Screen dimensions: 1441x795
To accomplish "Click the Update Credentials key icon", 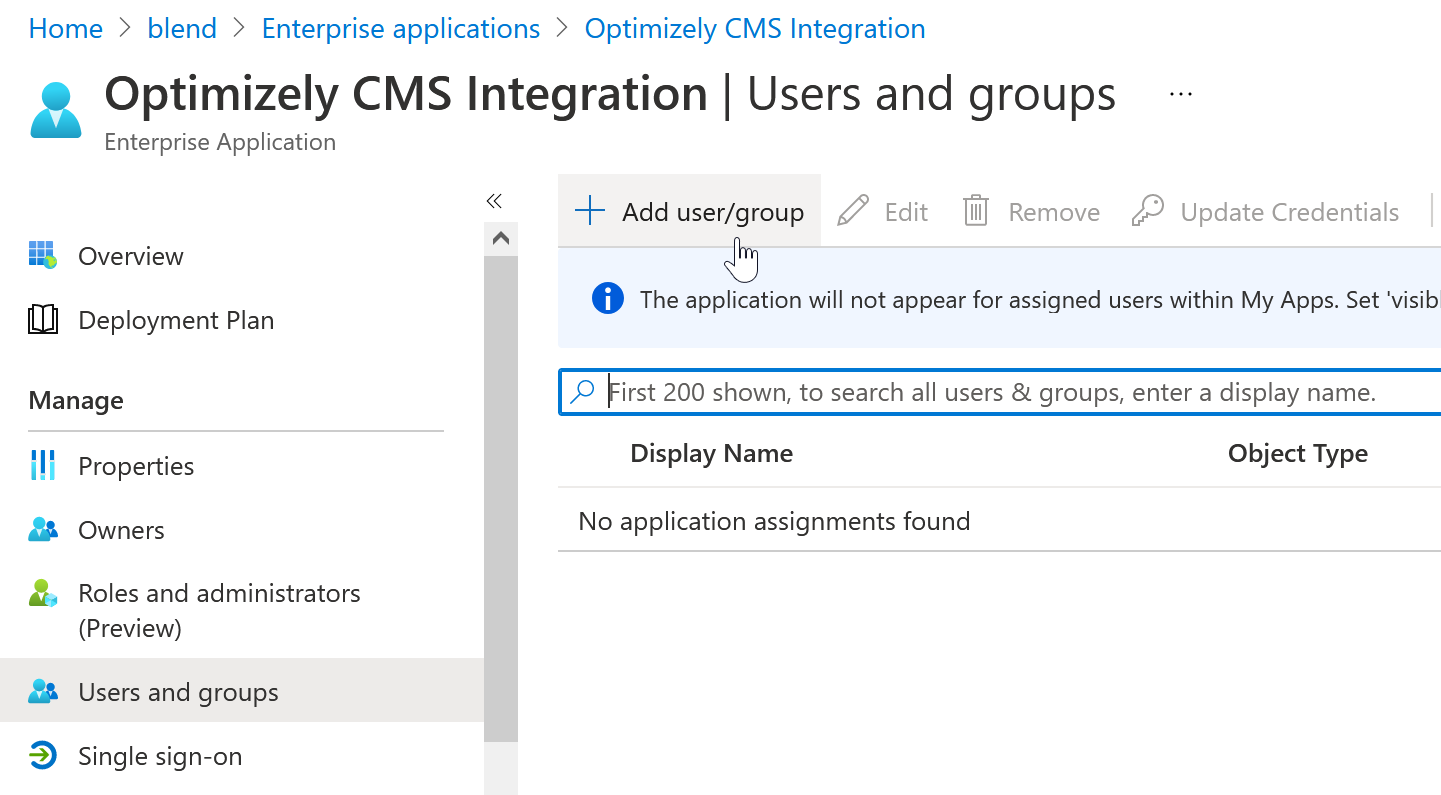I will click(1148, 211).
